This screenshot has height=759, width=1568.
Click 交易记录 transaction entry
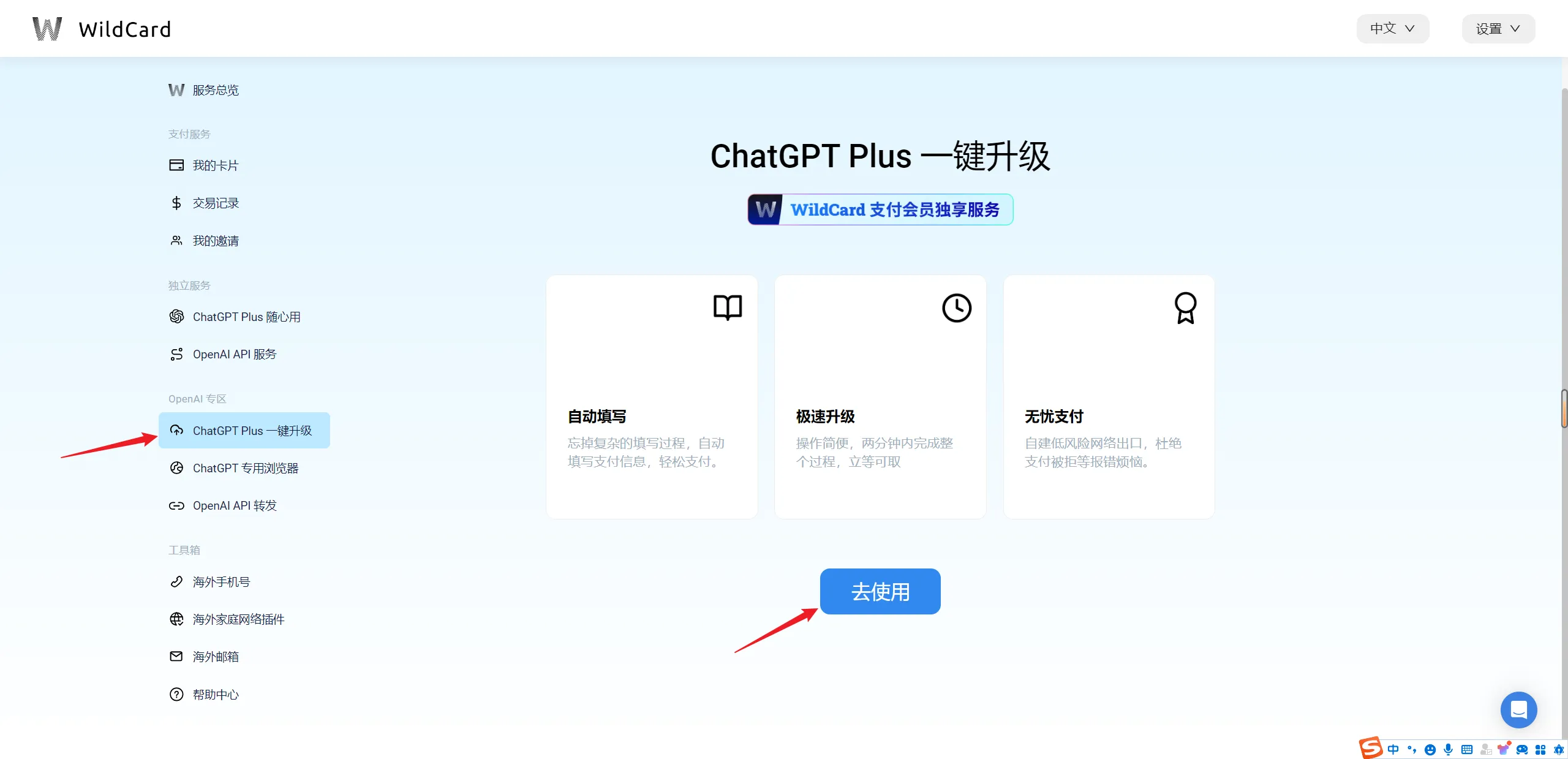tap(215, 202)
